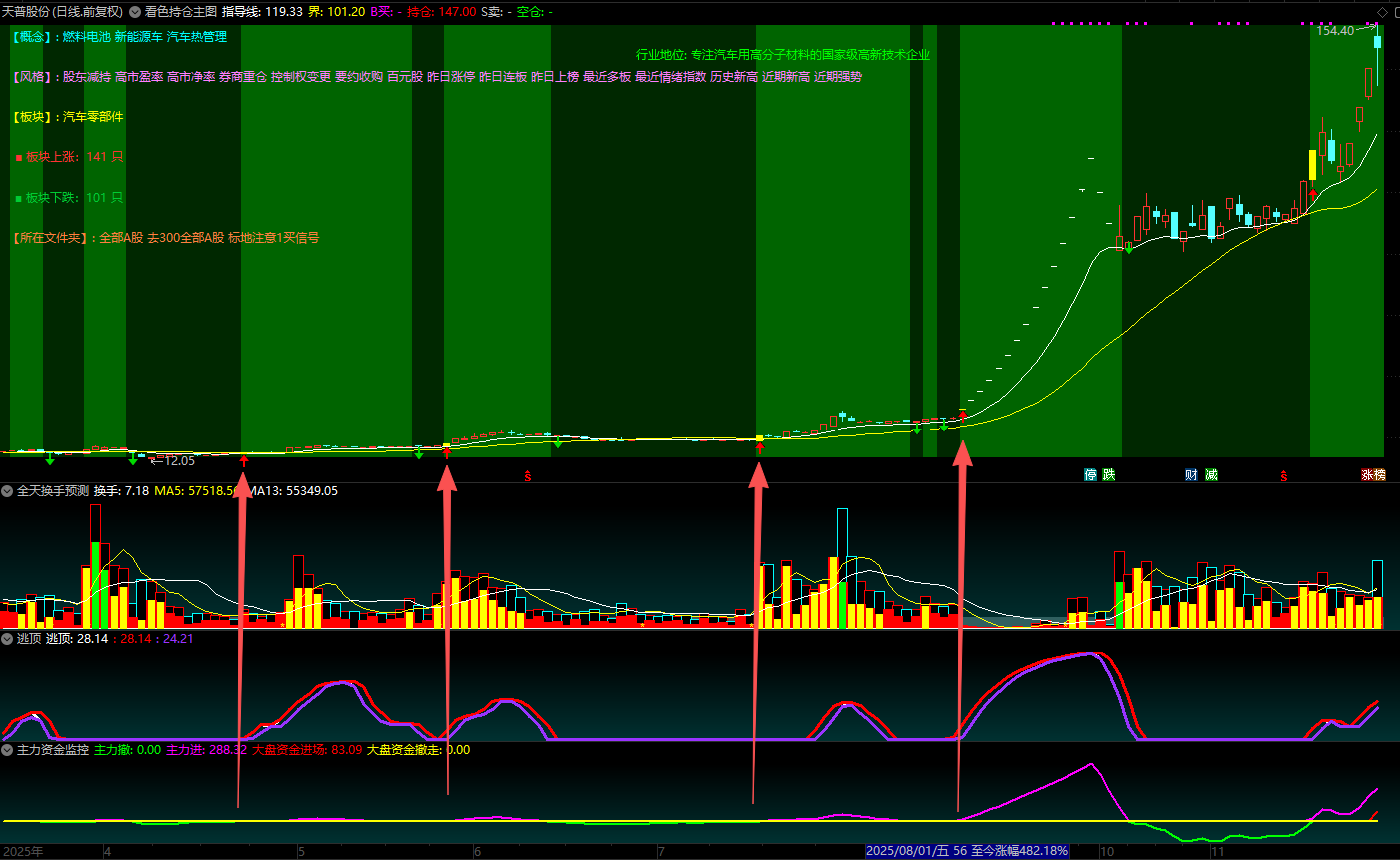1400x860 pixels.
Task: Click the 2025/08/01 date info bar
Action: 966,851
